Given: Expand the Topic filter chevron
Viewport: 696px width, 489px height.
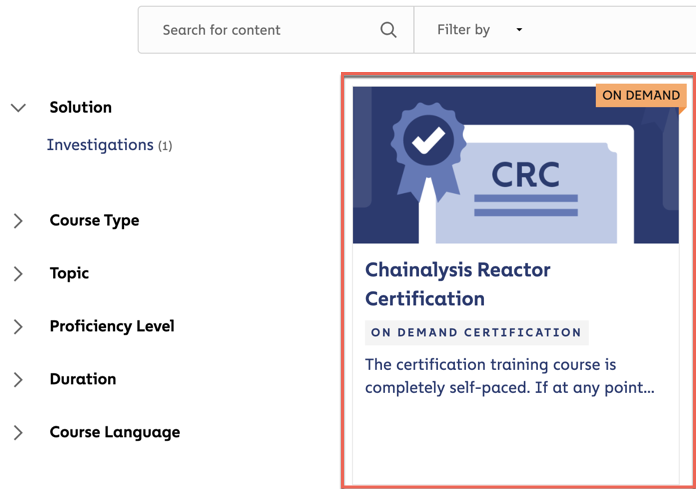Looking at the screenshot, I should (18, 273).
